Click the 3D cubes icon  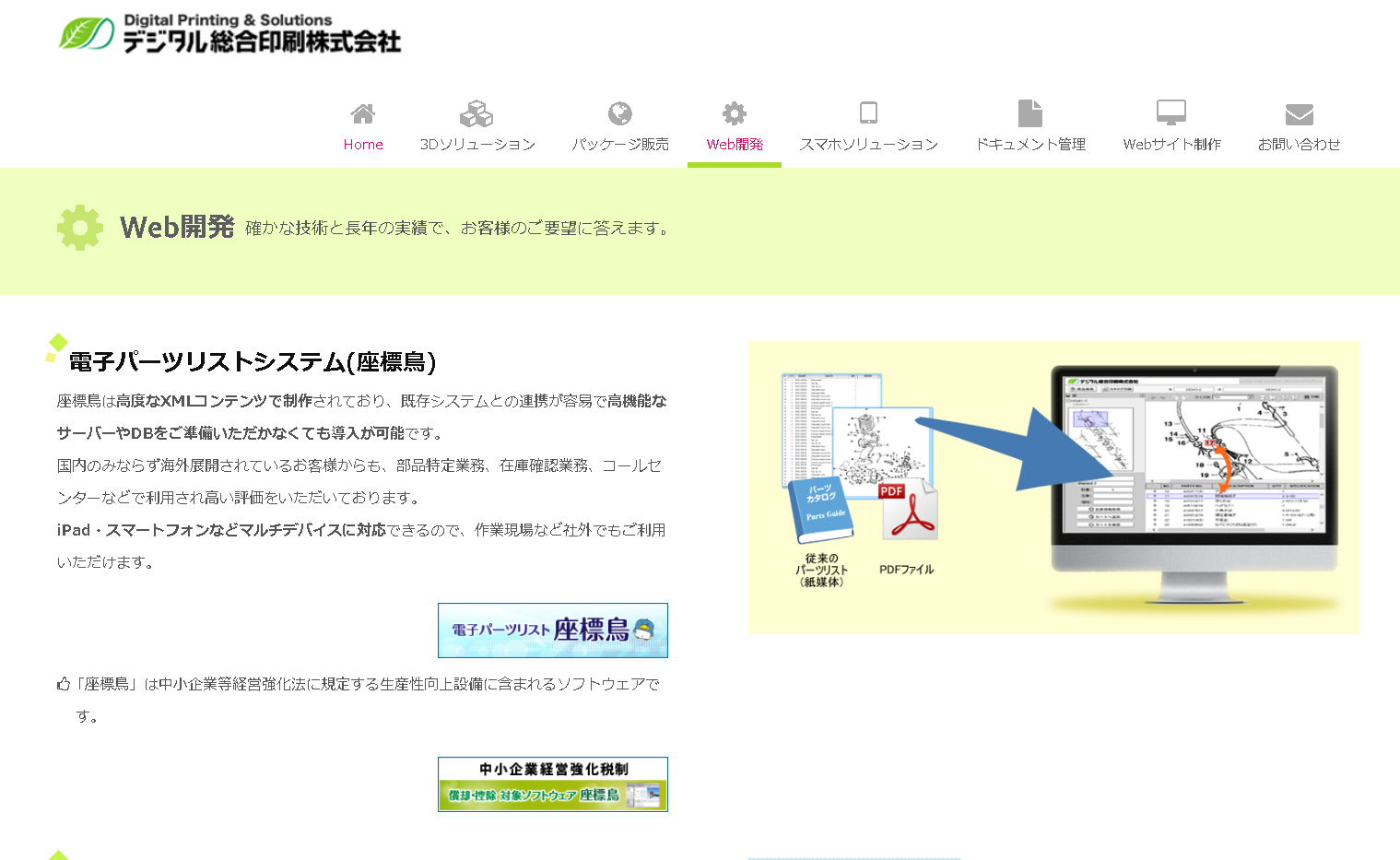(476, 113)
